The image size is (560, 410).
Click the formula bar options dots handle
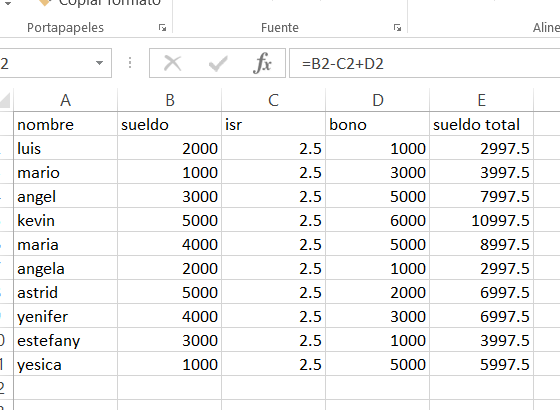click(x=130, y=63)
